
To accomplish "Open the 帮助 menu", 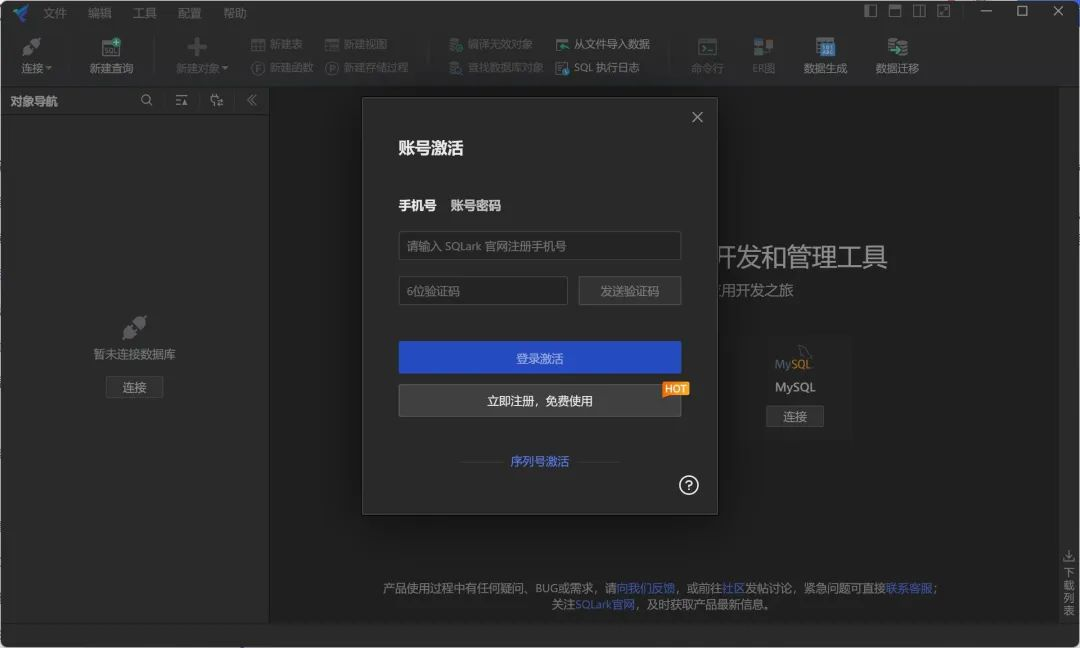I will click(235, 13).
